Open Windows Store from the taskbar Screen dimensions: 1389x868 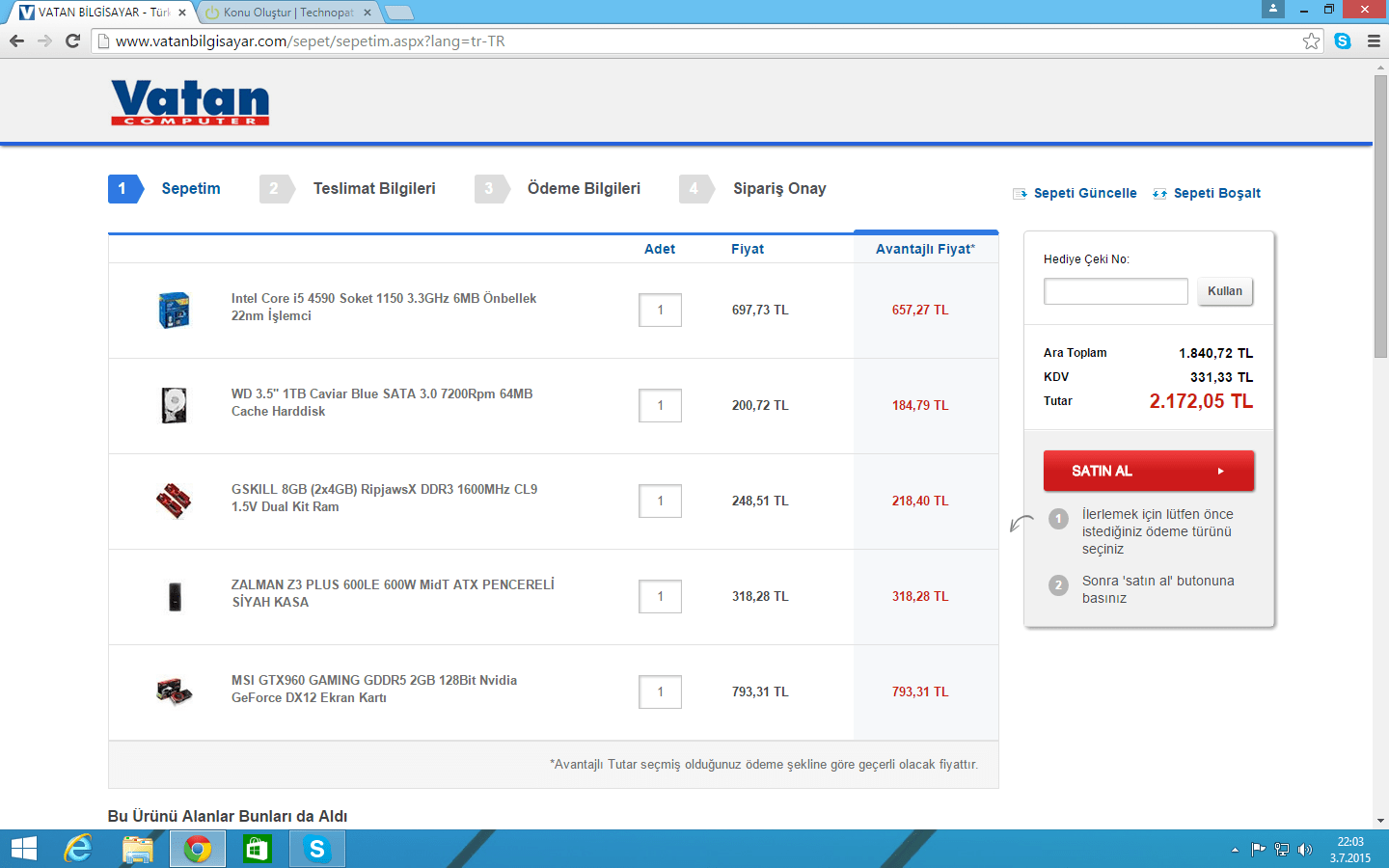tap(258, 849)
